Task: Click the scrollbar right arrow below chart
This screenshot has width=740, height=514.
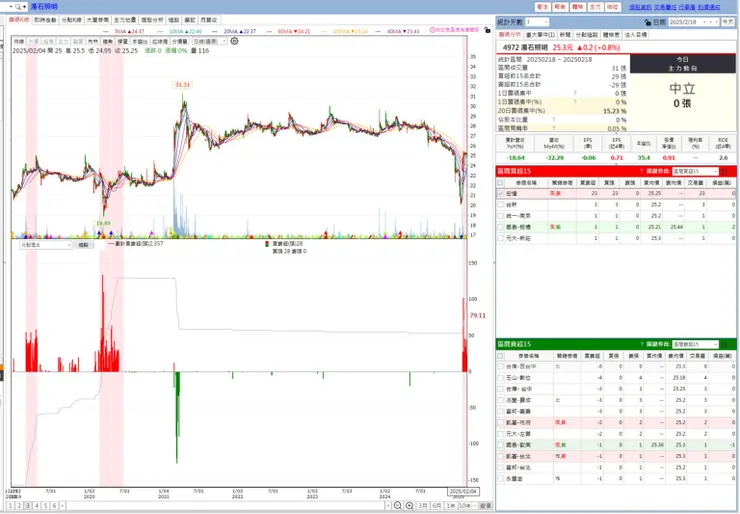Action: tap(388, 506)
